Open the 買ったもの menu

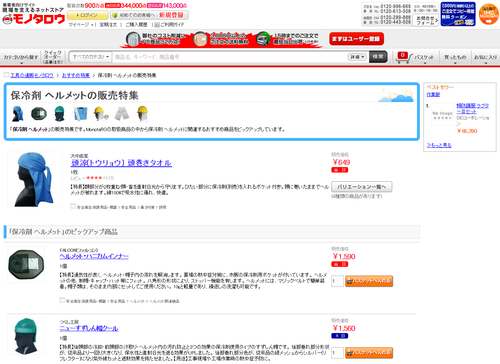455,58
